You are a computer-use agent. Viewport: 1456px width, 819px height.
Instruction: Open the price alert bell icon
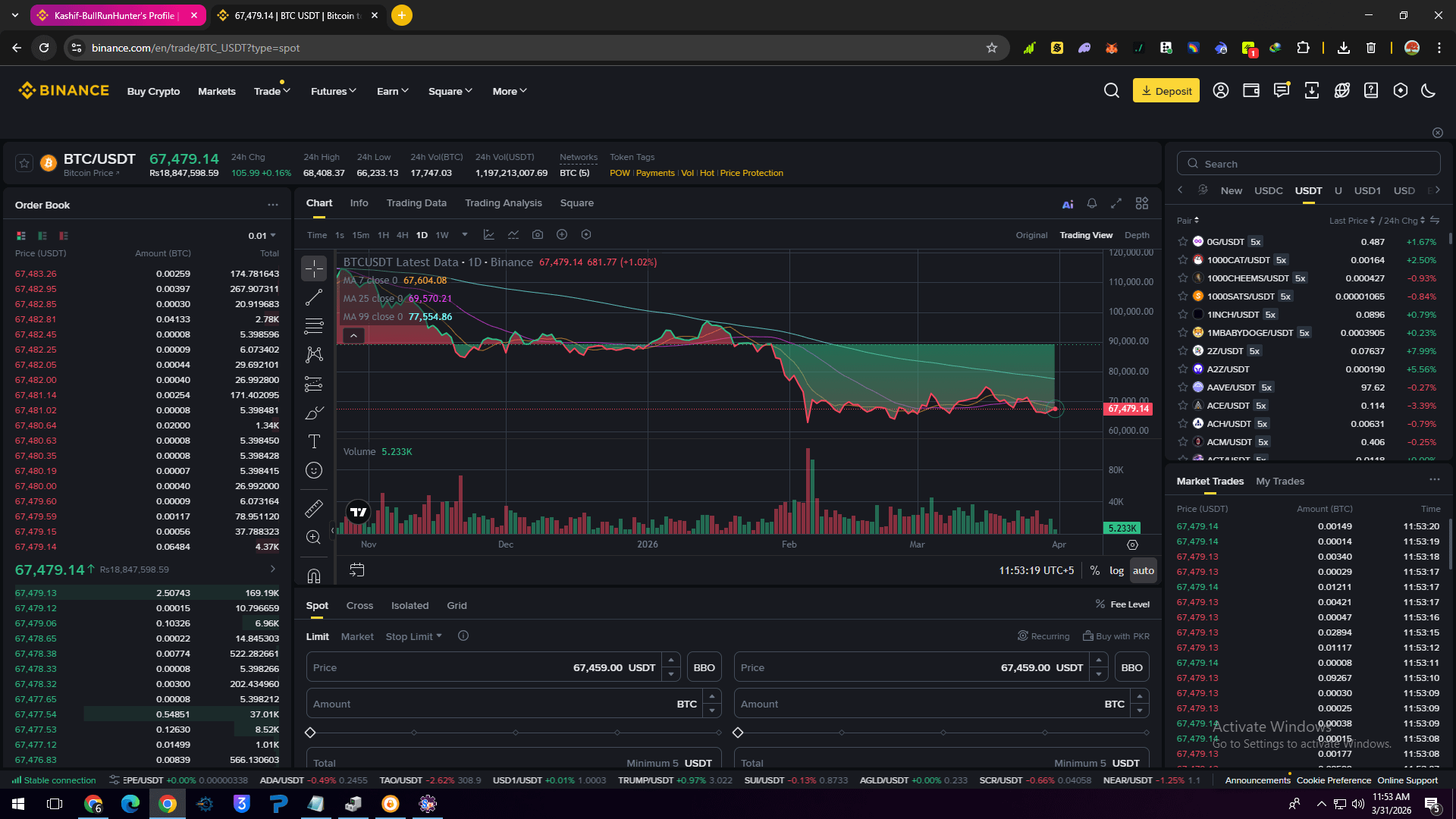[1092, 203]
